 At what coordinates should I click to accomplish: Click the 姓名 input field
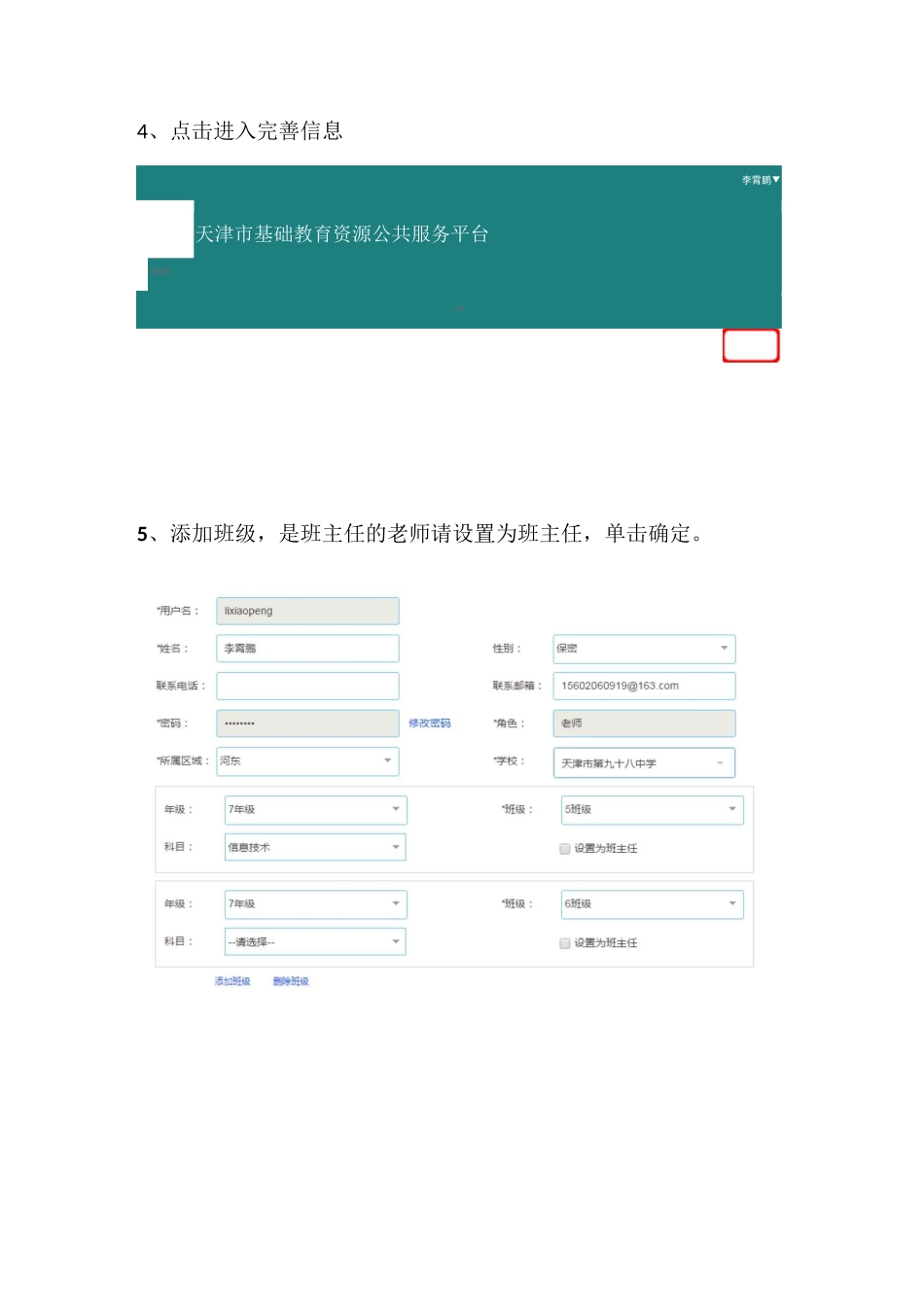click(x=307, y=649)
